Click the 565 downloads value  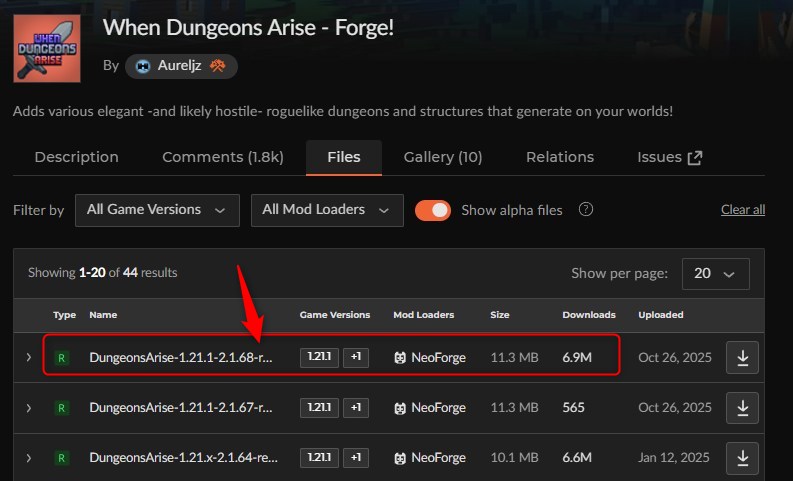pos(574,408)
